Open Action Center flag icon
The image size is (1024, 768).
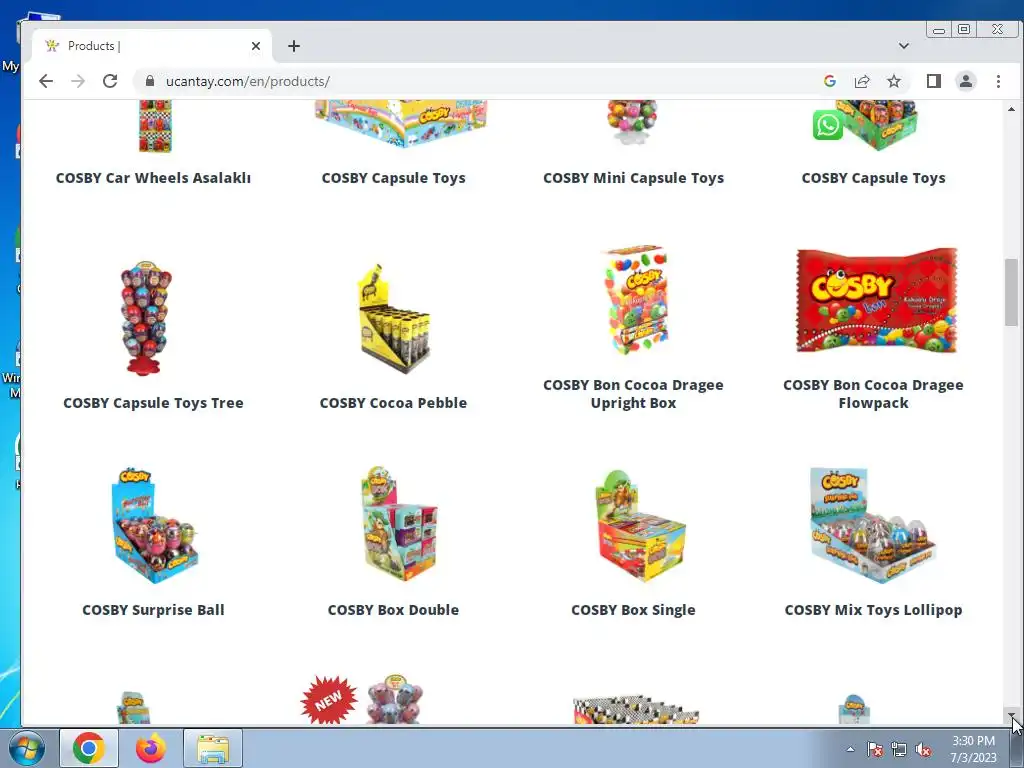pyautogui.click(x=874, y=750)
